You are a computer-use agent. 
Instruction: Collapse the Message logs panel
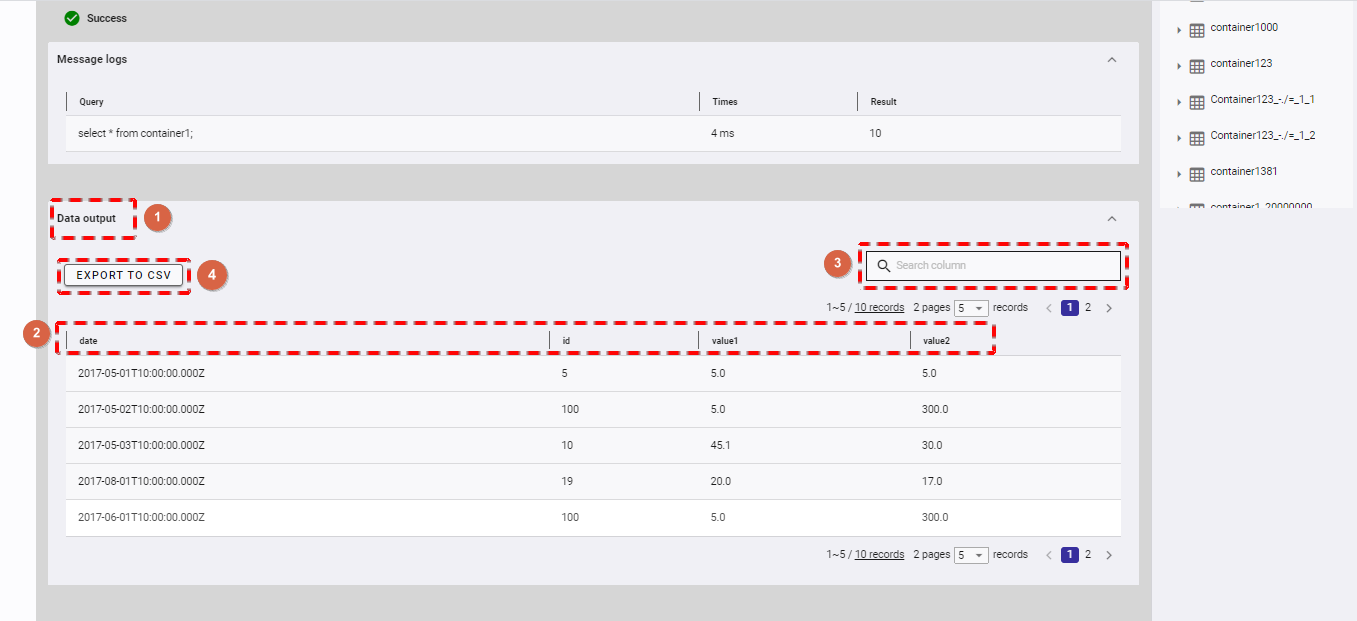point(1111,60)
